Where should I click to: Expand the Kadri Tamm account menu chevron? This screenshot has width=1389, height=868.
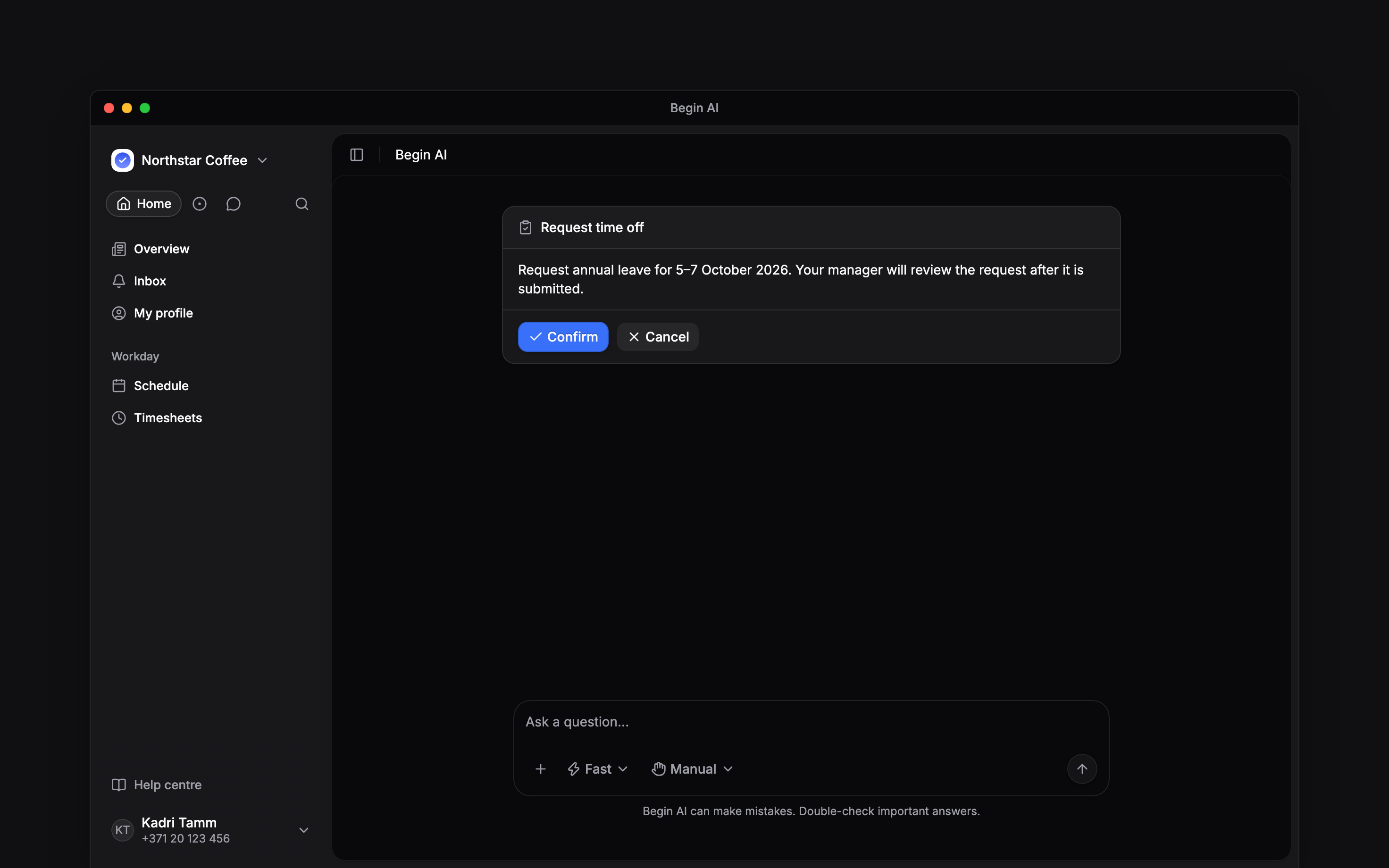[x=304, y=830]
